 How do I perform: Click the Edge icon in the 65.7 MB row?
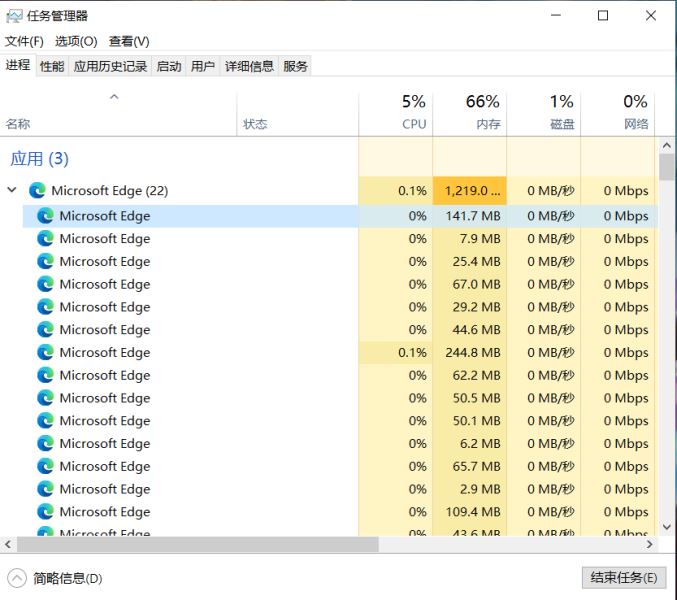click(x=45, y=466)
